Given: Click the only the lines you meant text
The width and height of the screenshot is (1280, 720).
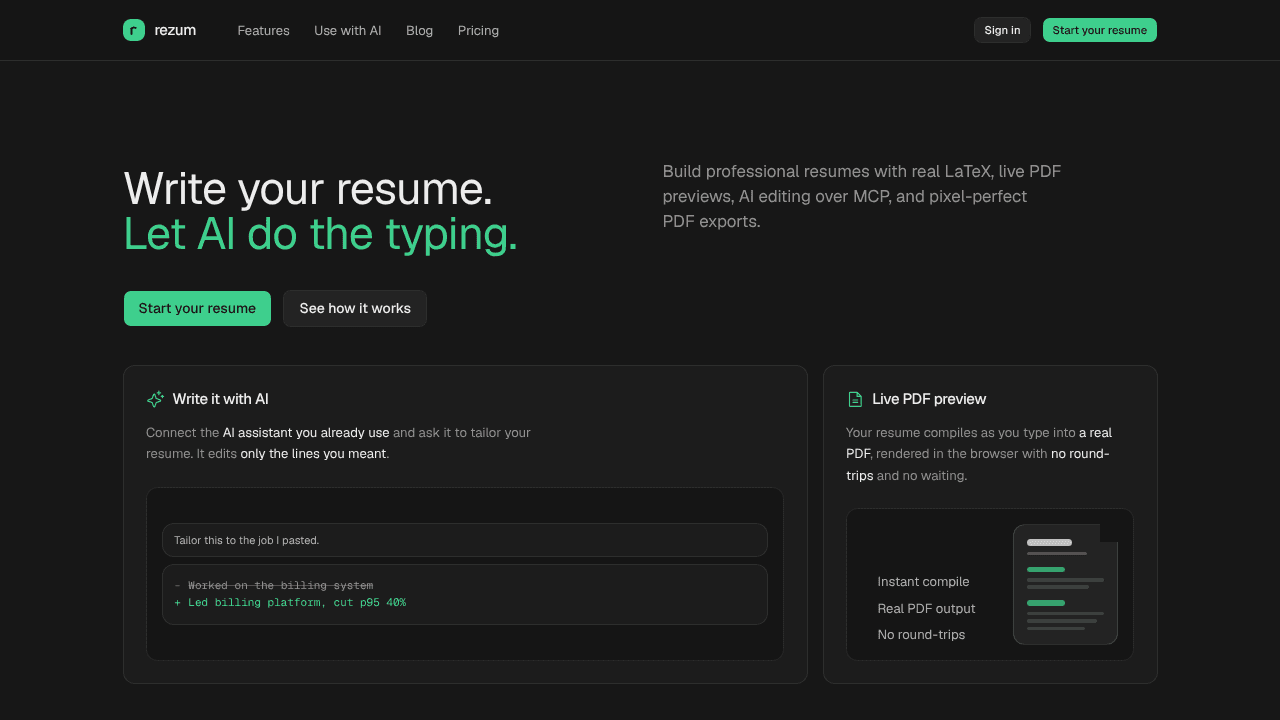Looking at the screenshot, I should (313, 454).
